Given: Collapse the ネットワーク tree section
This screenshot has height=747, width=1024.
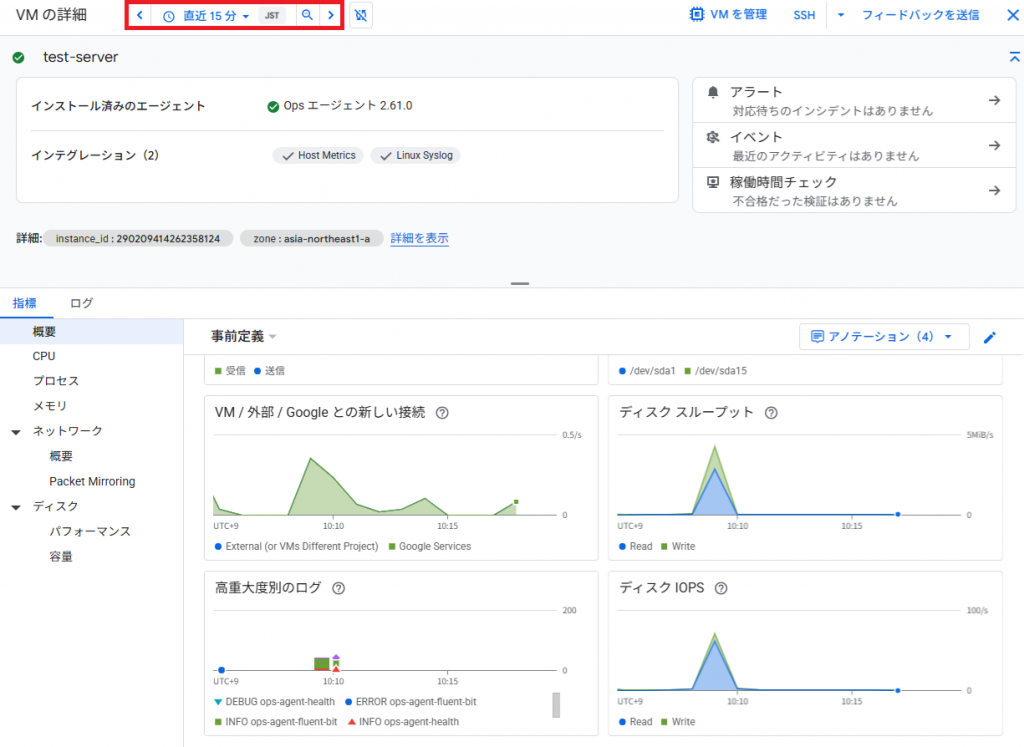Looking at the screenshot, I should pos(16,431).
